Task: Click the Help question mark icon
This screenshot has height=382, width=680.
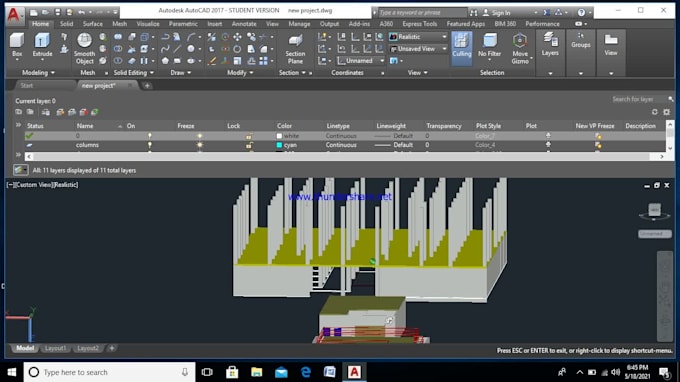Action: pos(581,13)
